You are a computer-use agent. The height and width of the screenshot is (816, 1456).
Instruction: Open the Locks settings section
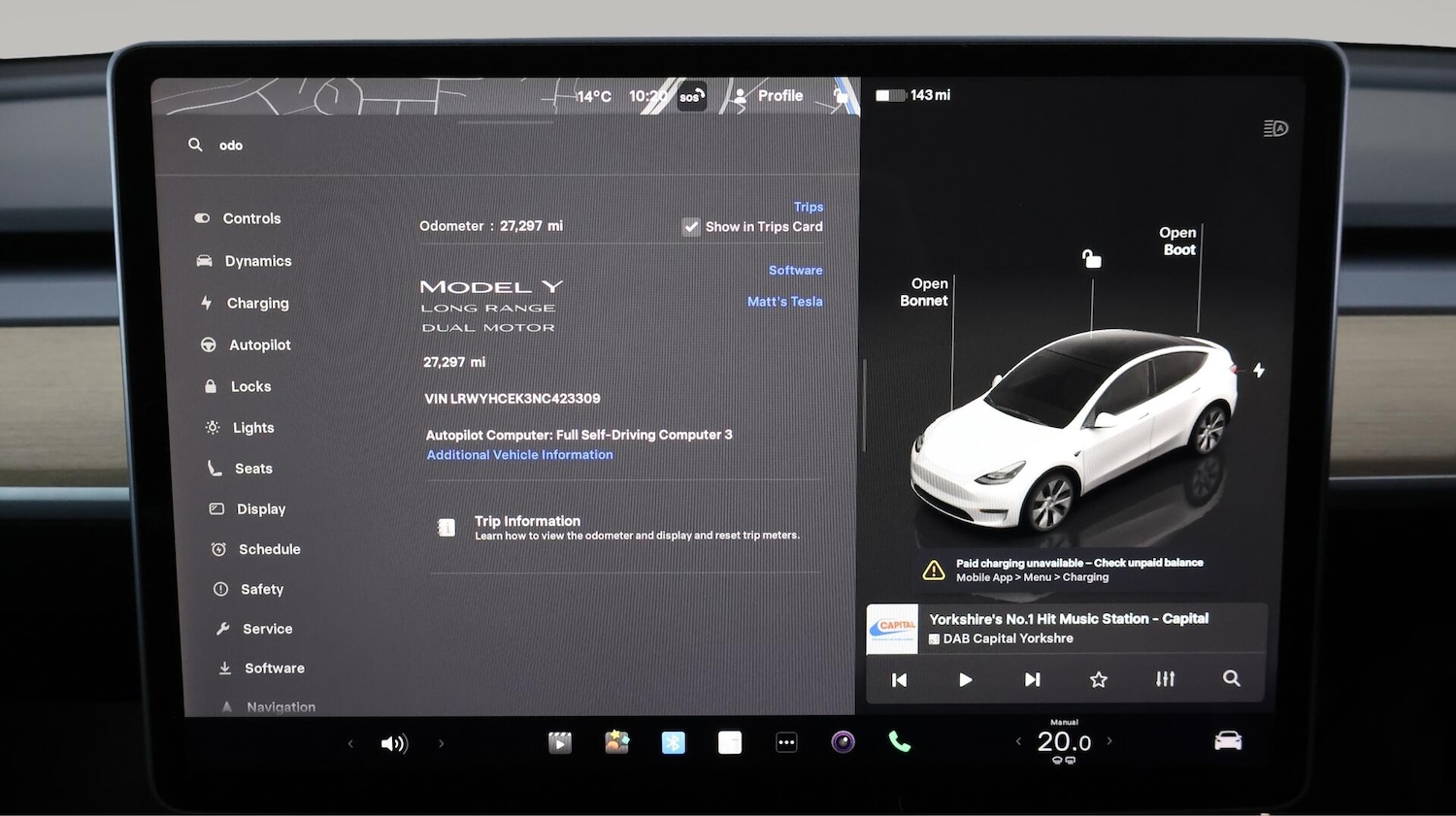[x=249, y=386]
